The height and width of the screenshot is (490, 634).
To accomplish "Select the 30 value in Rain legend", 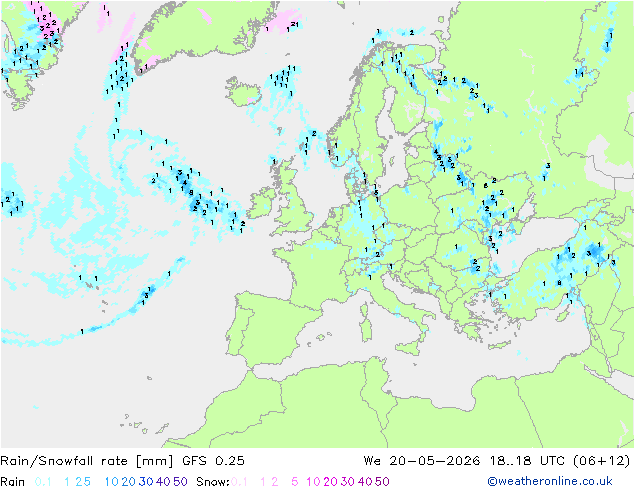I will tap(146, 482).
